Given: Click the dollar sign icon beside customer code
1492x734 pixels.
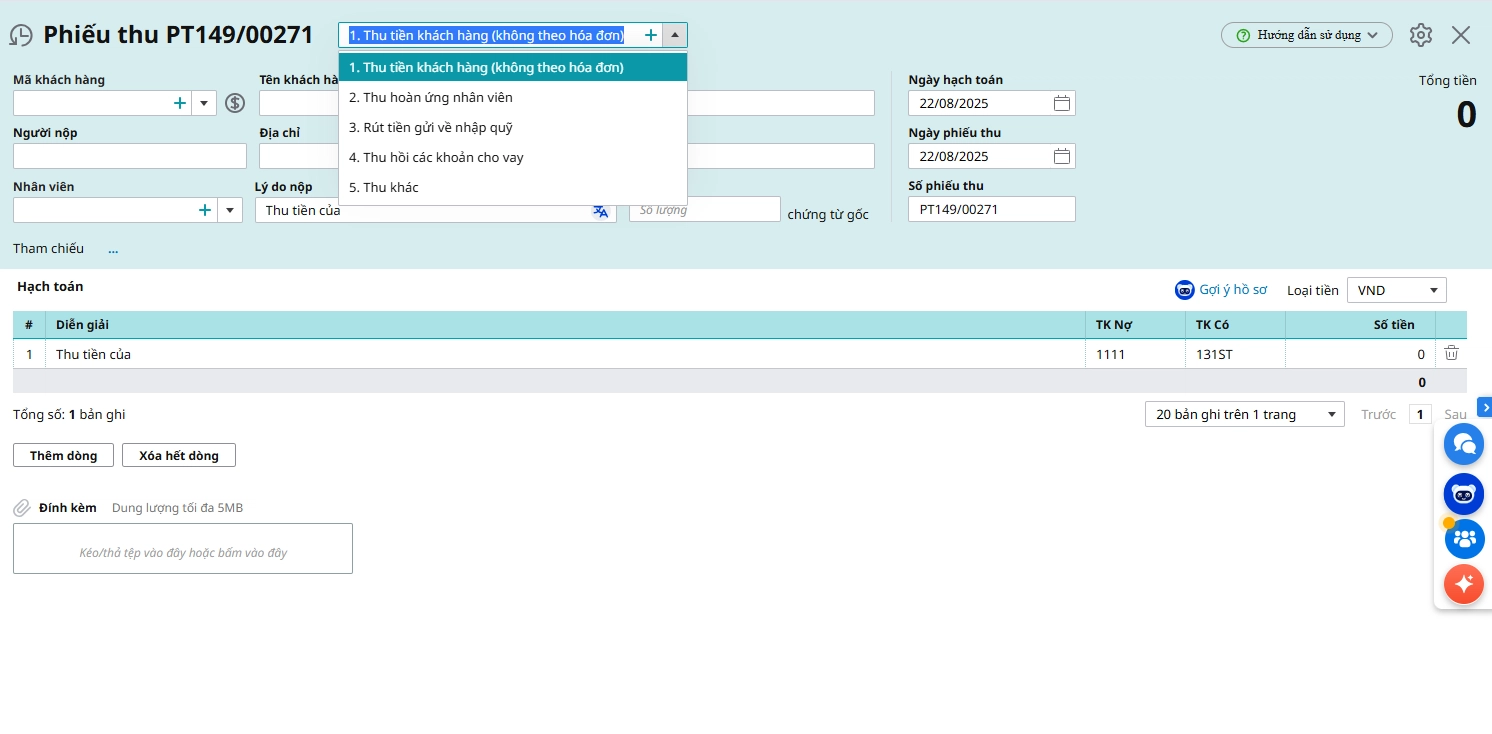Looking at the screenshot, I should click(235, 103).
